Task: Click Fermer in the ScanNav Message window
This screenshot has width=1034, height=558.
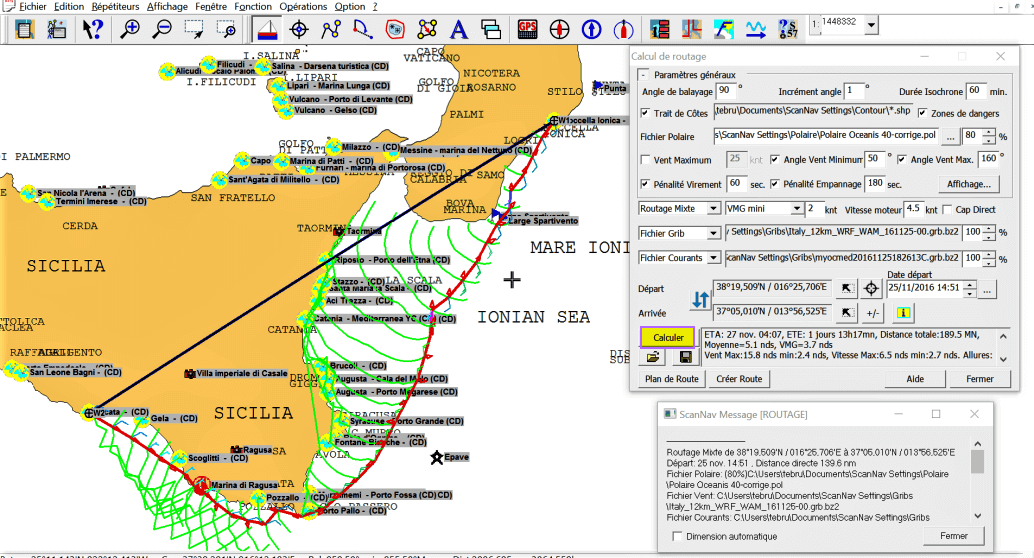Action: point(954,536)
